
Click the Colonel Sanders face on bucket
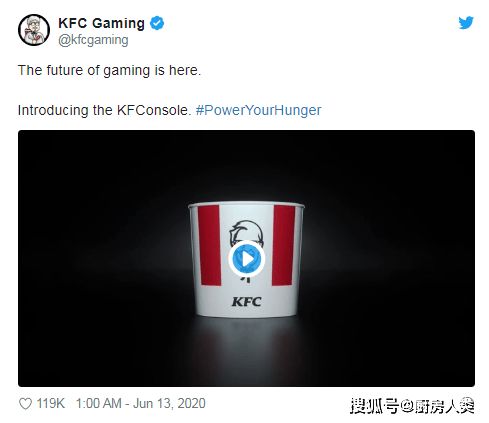[246, 233]
